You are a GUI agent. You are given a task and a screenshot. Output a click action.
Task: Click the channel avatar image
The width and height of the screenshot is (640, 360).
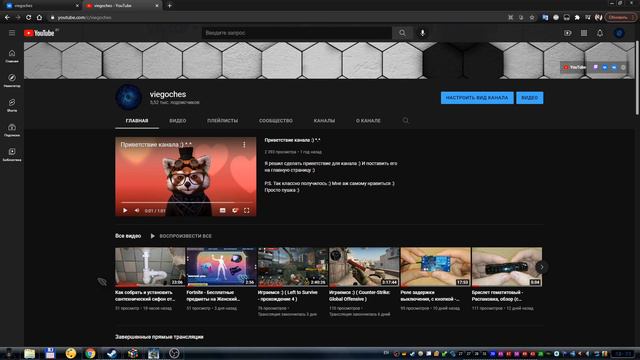[x=129, y=97]
